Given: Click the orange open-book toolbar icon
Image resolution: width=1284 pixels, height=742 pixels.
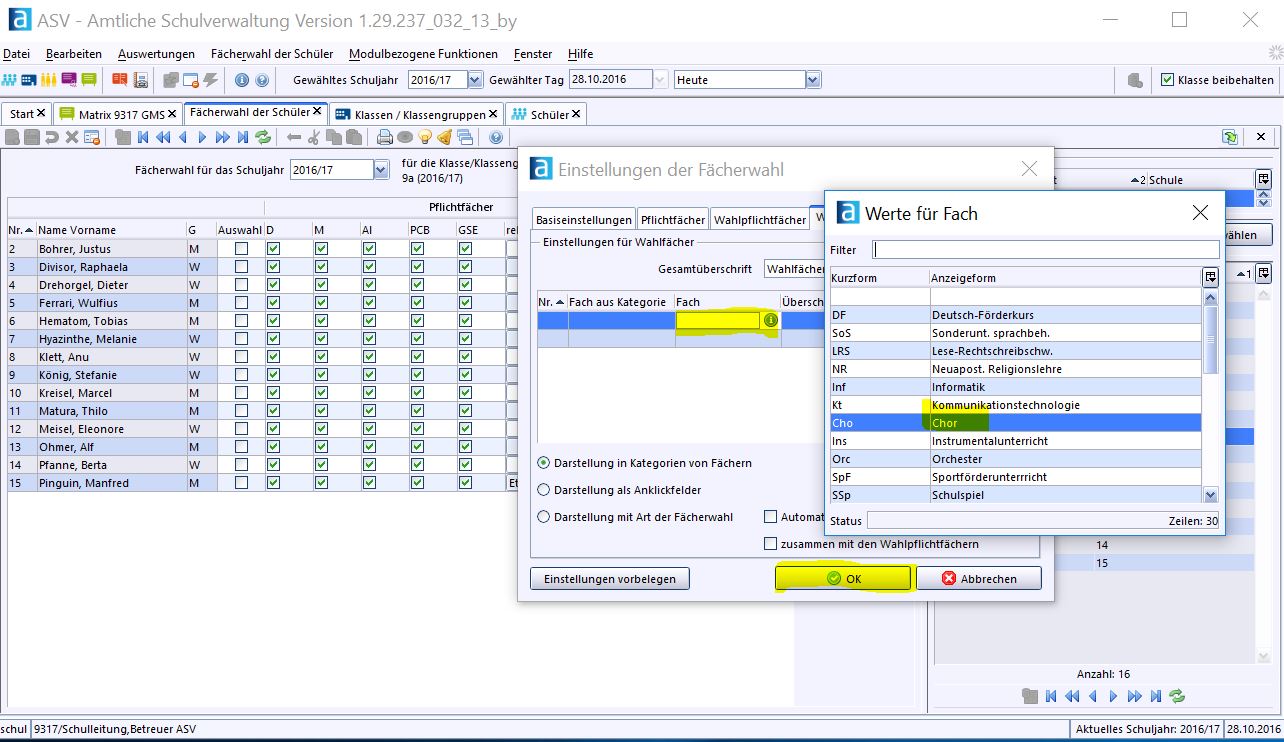Looking at the screenshot, I should [120, 80].
